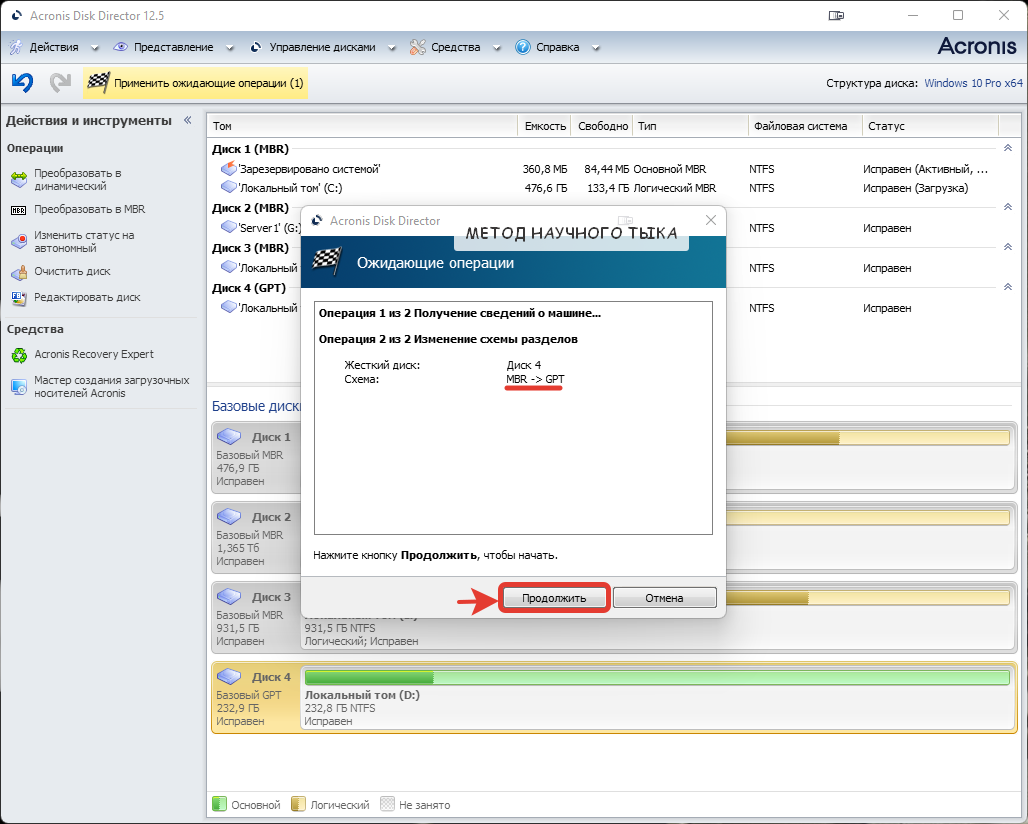Collapse the Диск 1 (MBR) volume group
Image resolution: width=1028 pixels, height=824 pixels.
click(x=1008, y=148)
